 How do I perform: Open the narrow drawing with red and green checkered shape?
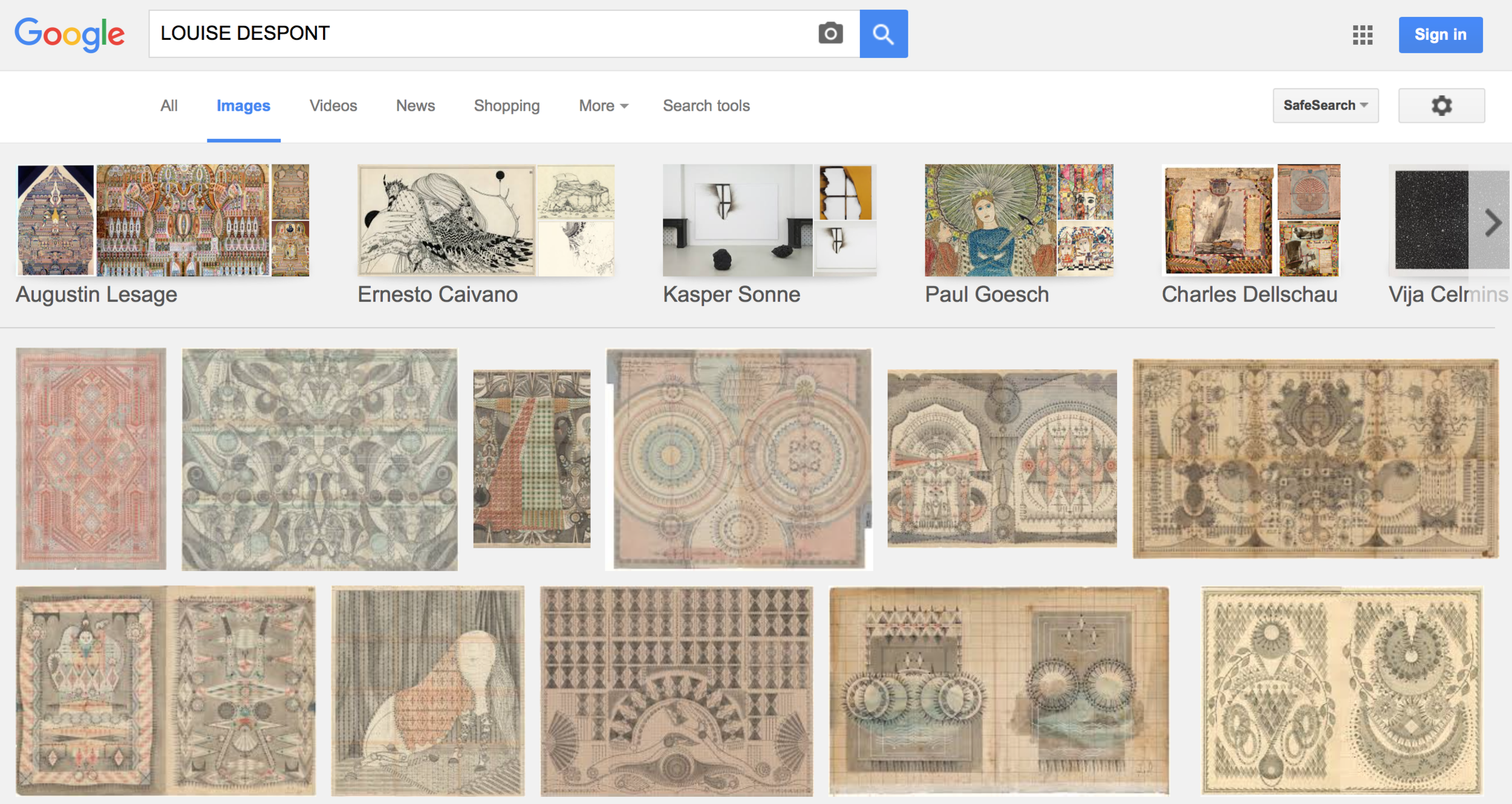click(532, 459)
